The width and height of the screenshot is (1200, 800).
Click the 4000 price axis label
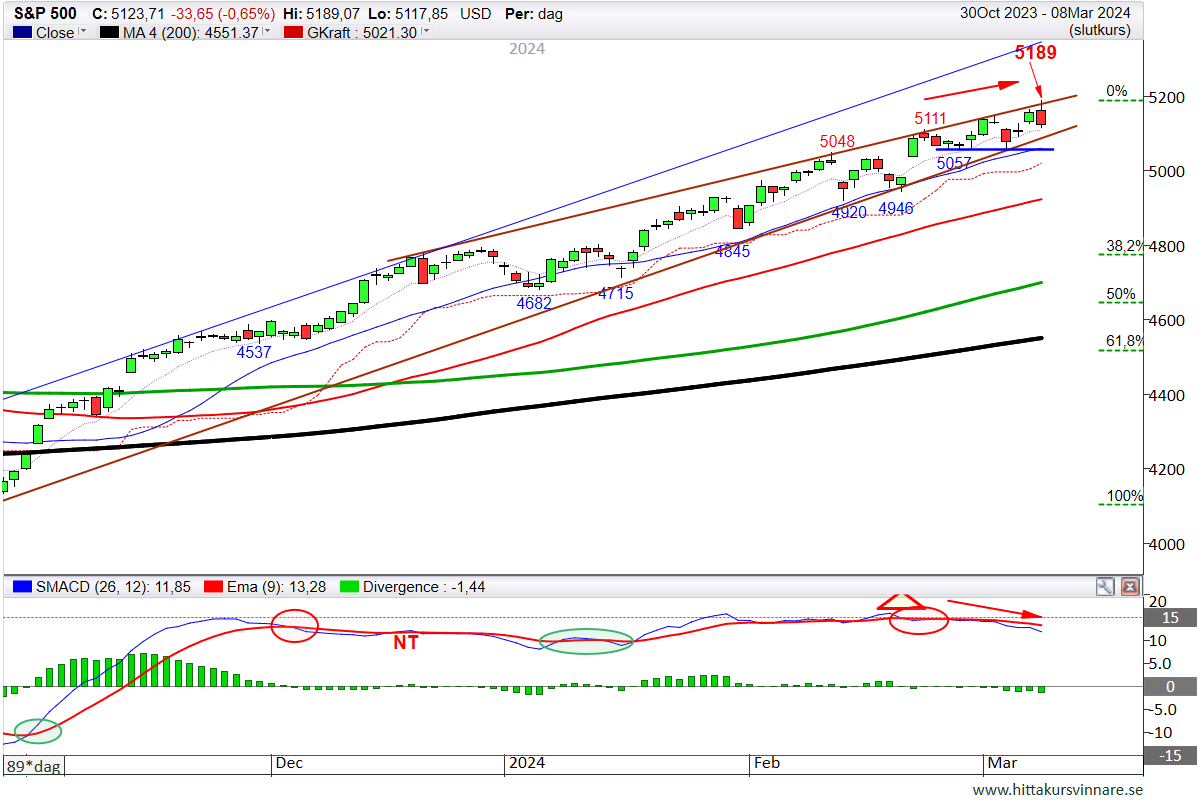(x=1166, y=544)
